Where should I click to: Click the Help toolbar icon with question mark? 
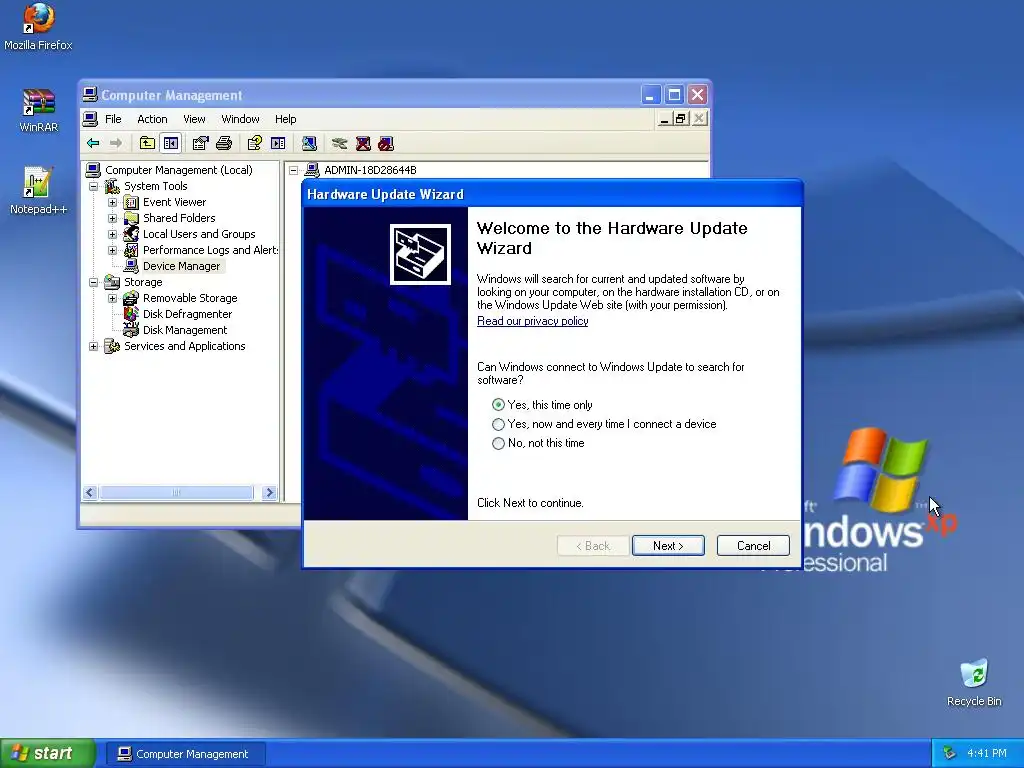point(255,143)
